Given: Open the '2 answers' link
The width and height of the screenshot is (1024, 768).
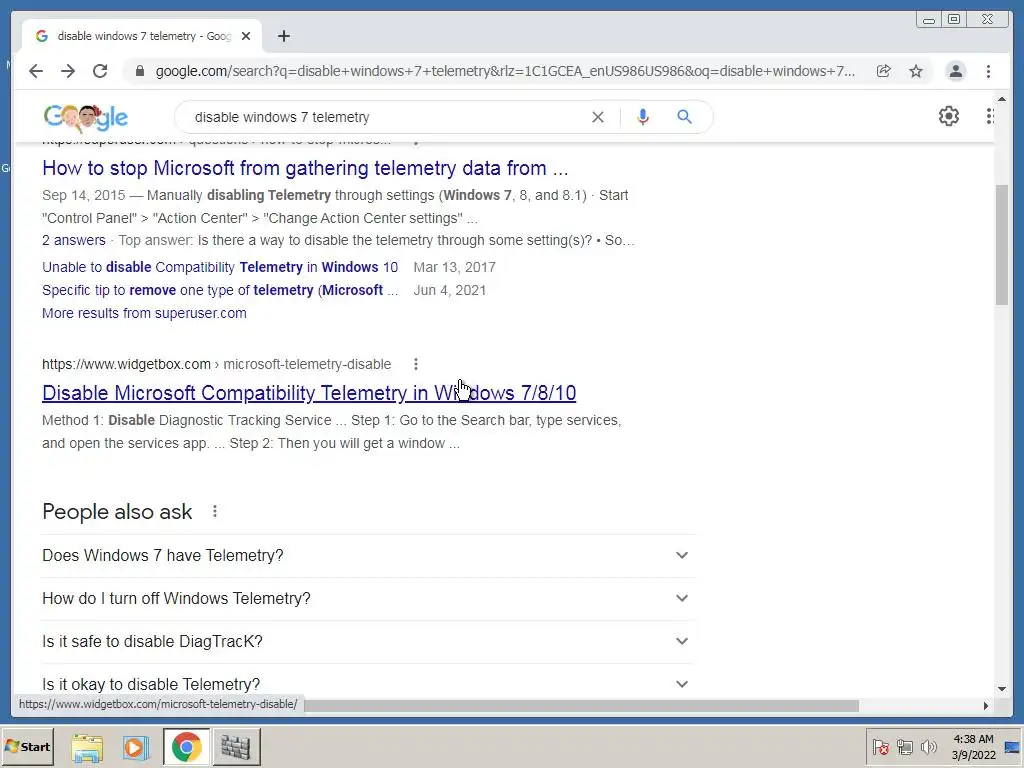Looking at the screenshot, I should (x=74, y=240).
